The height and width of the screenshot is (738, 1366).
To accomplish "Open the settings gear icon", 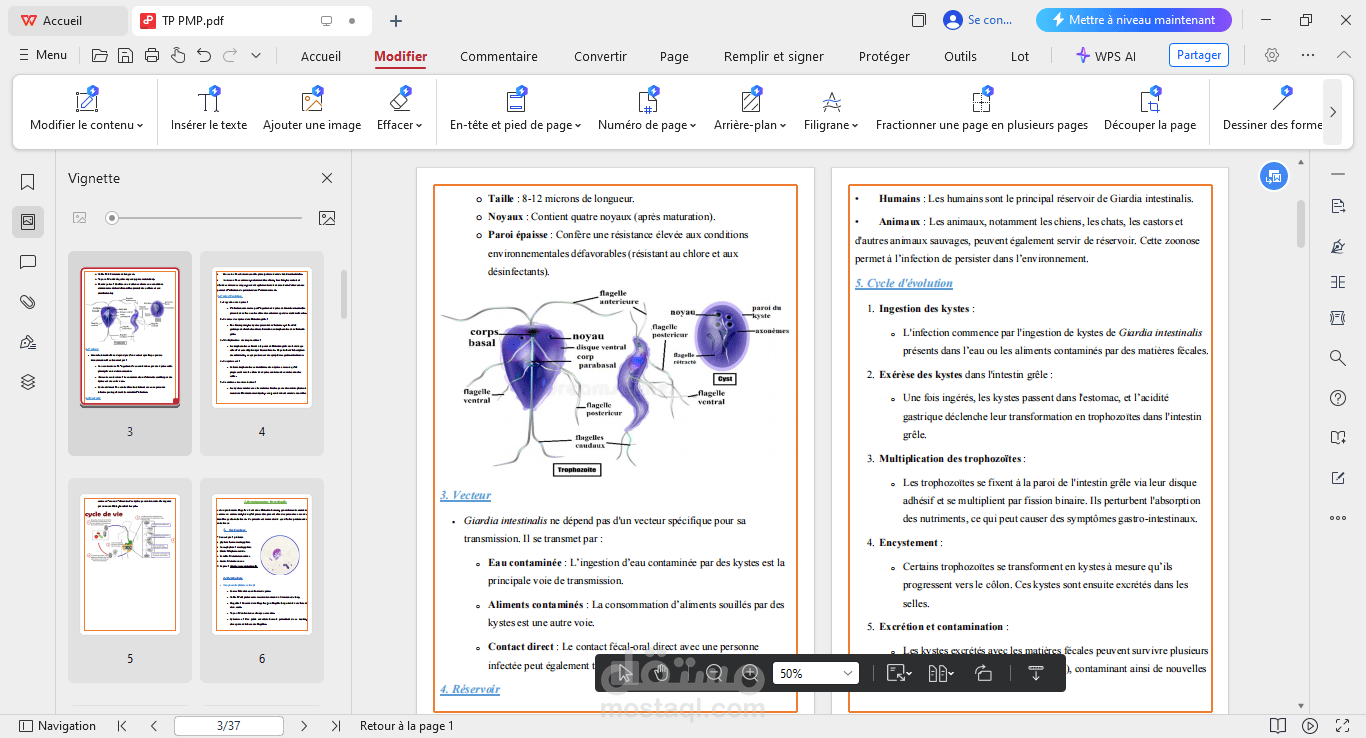I will (x=1272, y=56).
